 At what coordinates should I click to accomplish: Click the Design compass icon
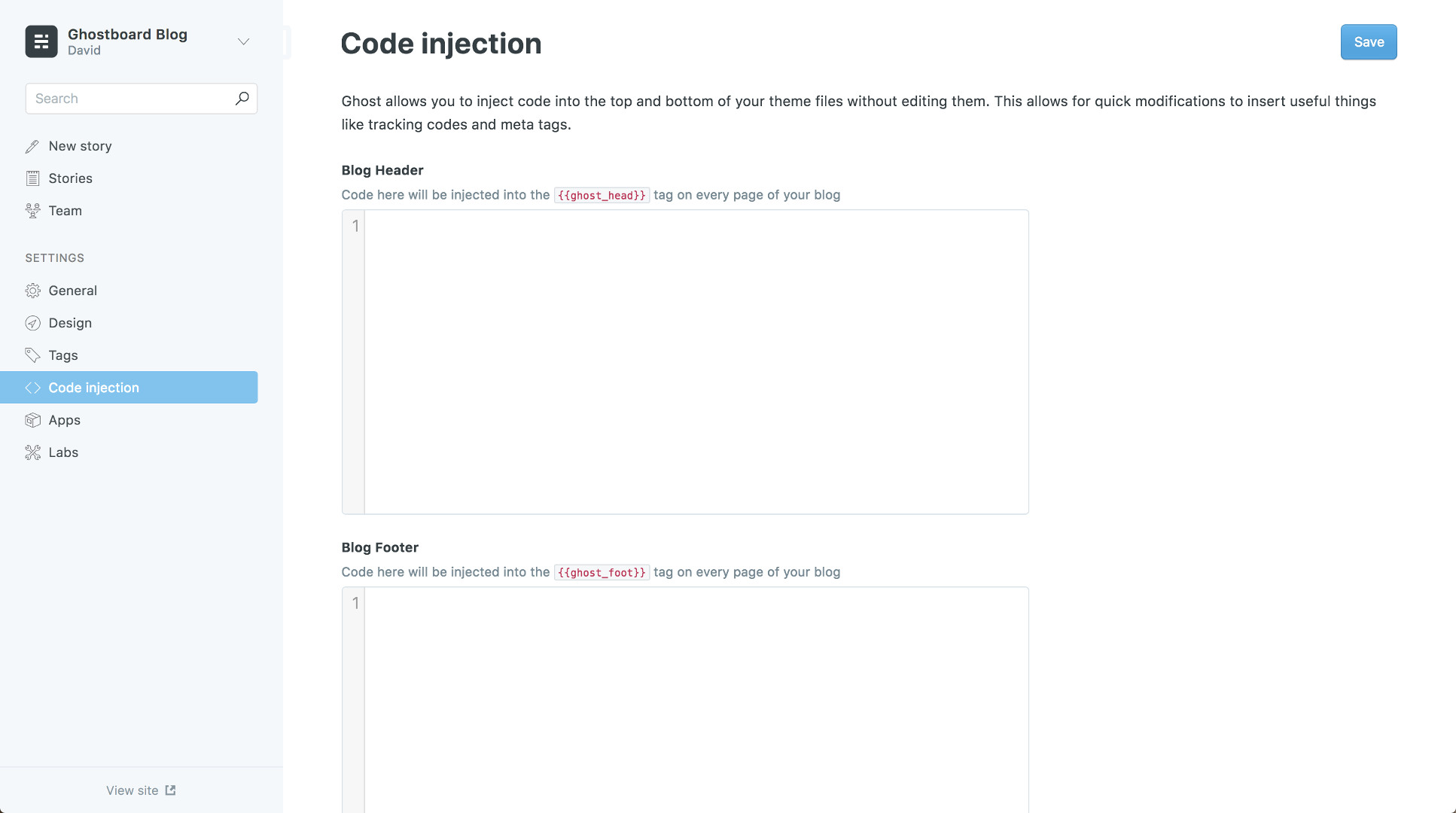pyautogui.click(x=32, y=323)
